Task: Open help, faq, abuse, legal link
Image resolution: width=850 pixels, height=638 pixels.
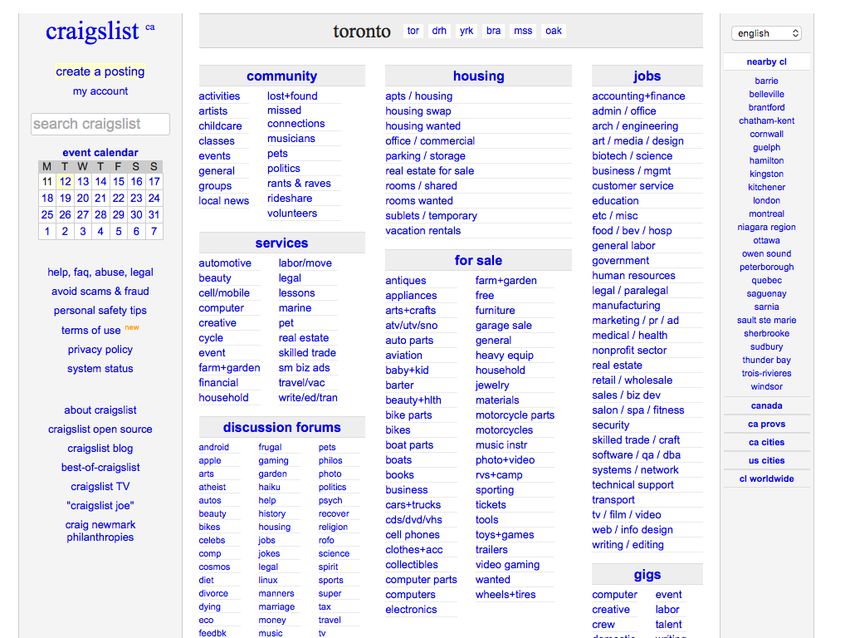Action: (100, 272)
